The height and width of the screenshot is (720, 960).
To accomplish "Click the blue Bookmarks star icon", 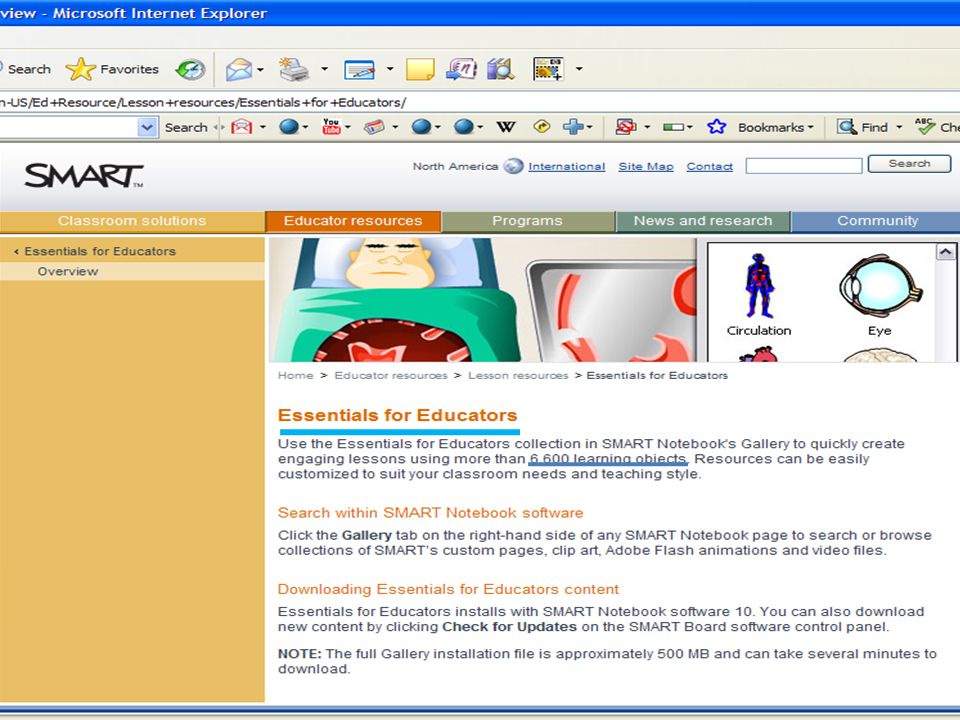I will pyautogui.click(x=716, y=127).
